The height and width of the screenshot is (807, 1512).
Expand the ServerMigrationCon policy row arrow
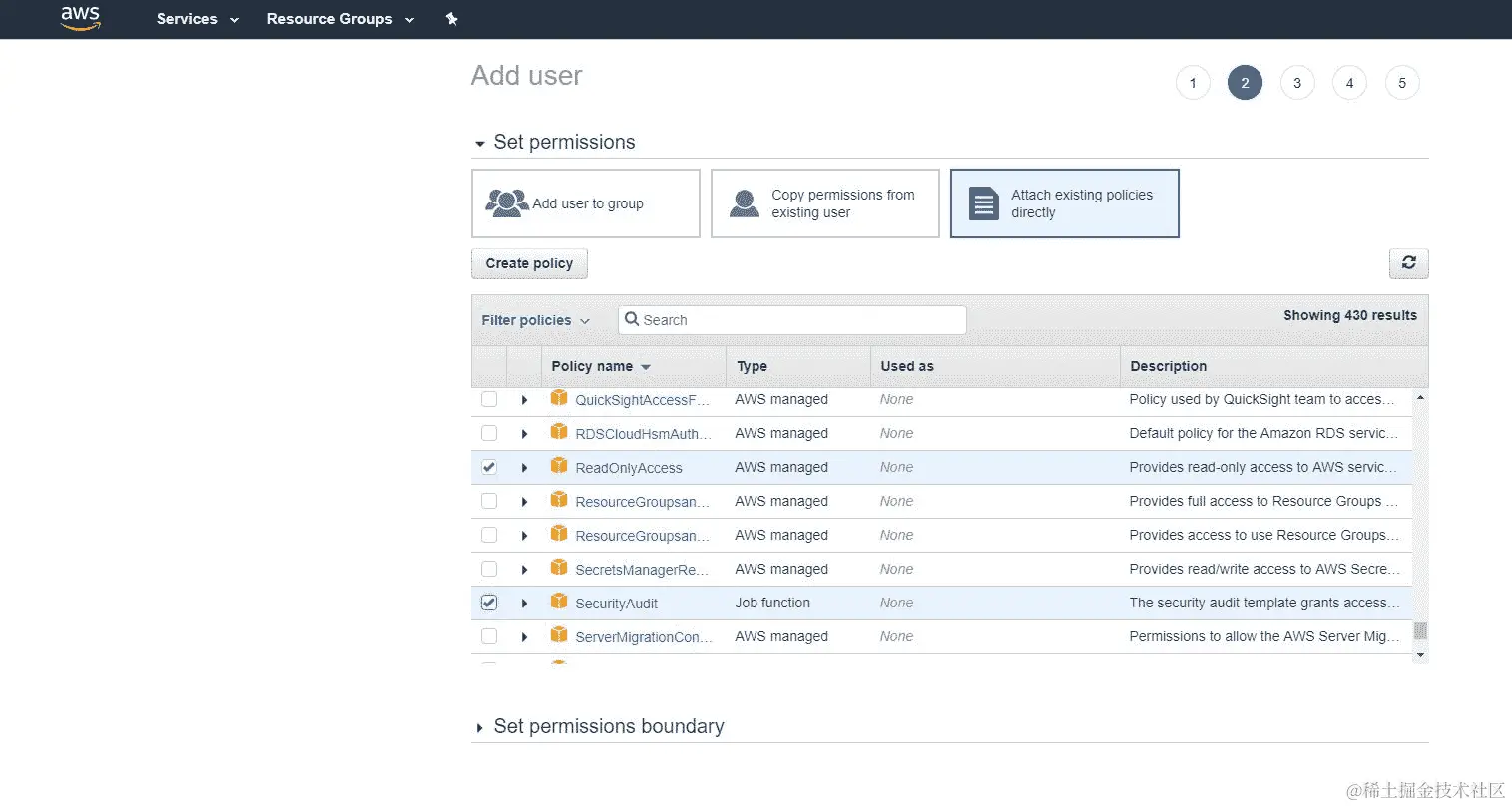524,637
